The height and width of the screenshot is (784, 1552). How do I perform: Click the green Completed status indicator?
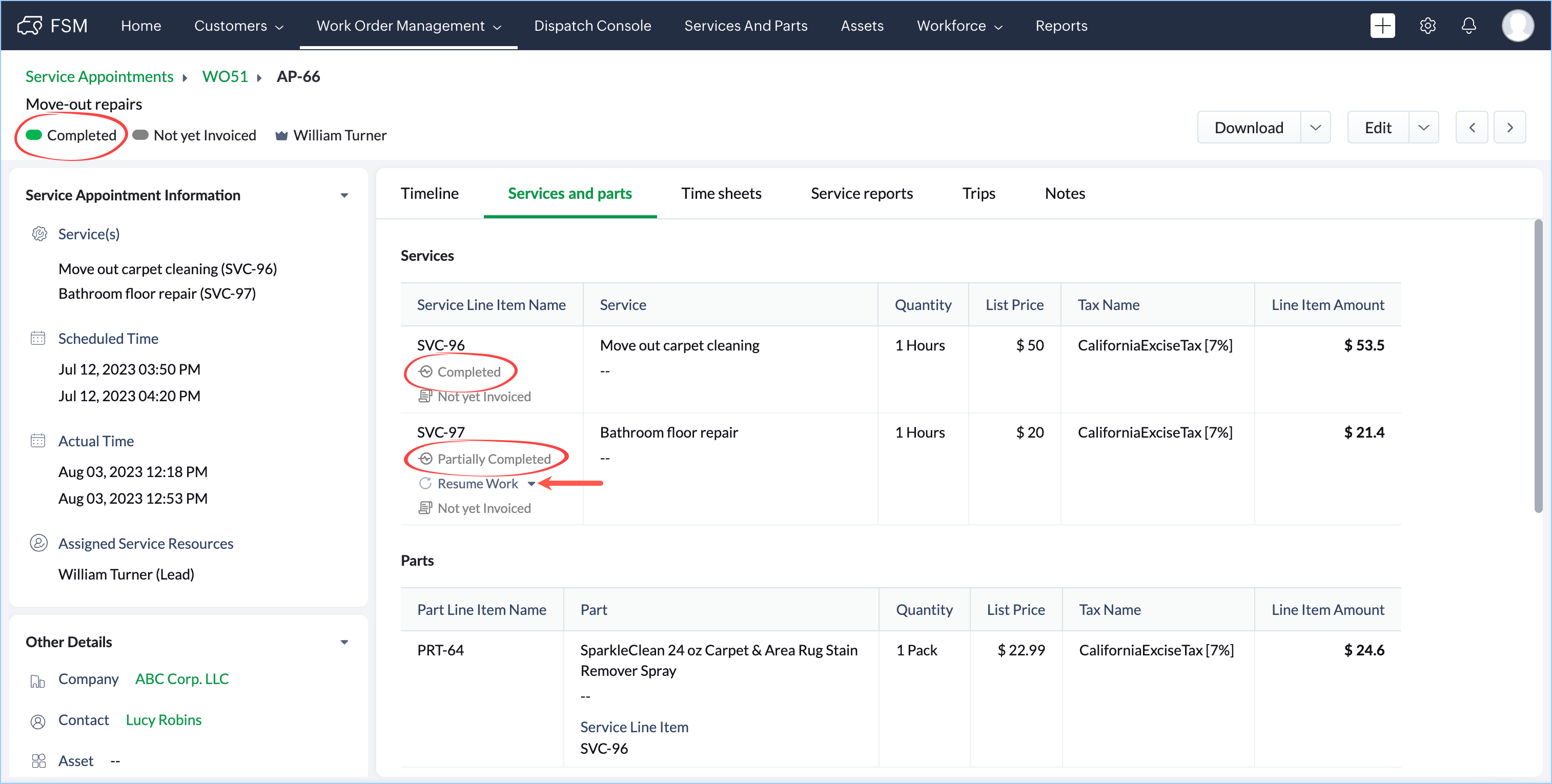(x=34, y=135)
